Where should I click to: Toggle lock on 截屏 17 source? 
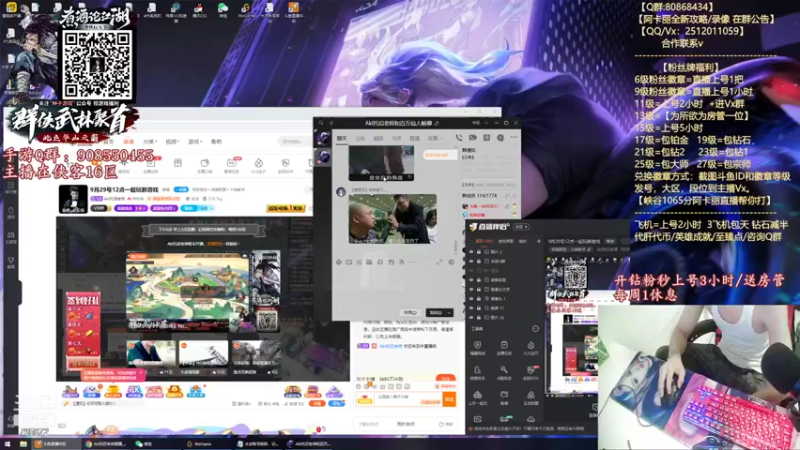(479, 308)
